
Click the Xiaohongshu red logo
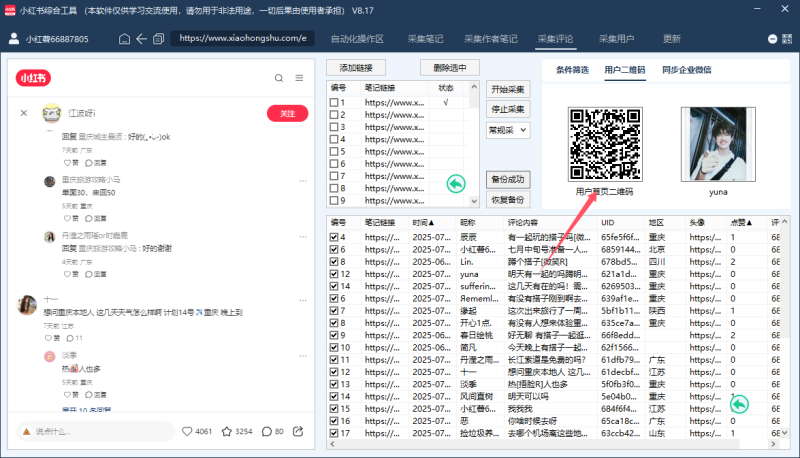tap(33, 78)
